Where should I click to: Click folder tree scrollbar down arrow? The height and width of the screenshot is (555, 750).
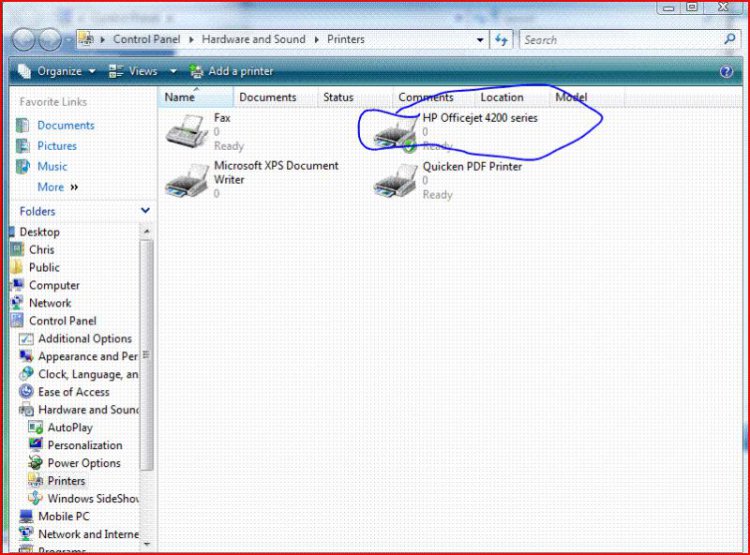click(147, 544)
